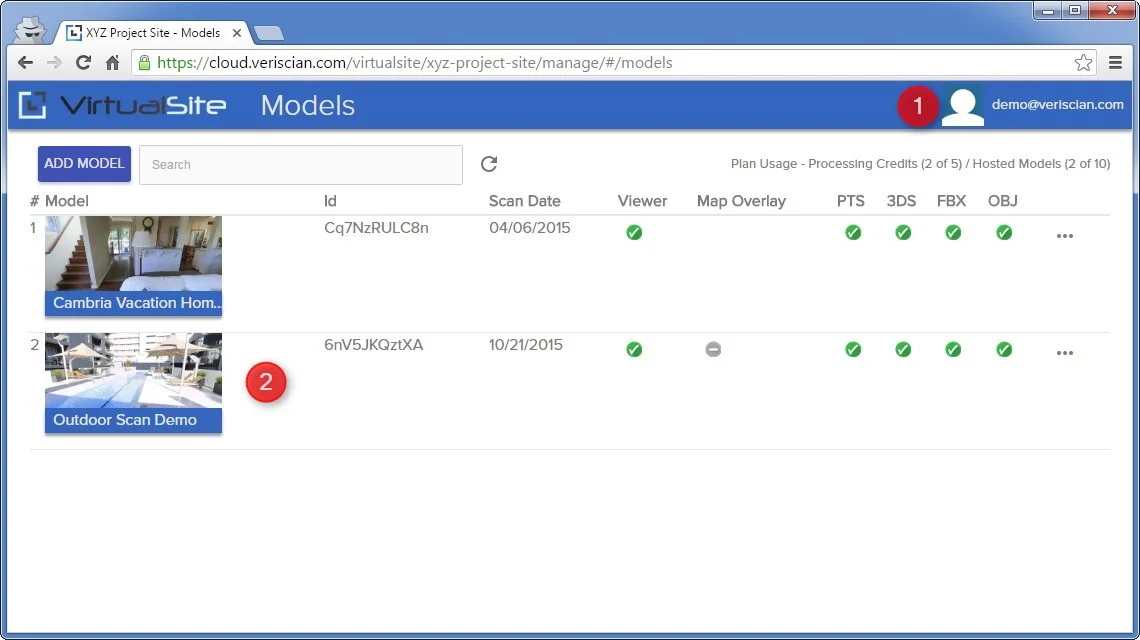Screen dimensions: 1140x640
Task: Click scan date 10/21/2015
Action: [x=525, y=345]
